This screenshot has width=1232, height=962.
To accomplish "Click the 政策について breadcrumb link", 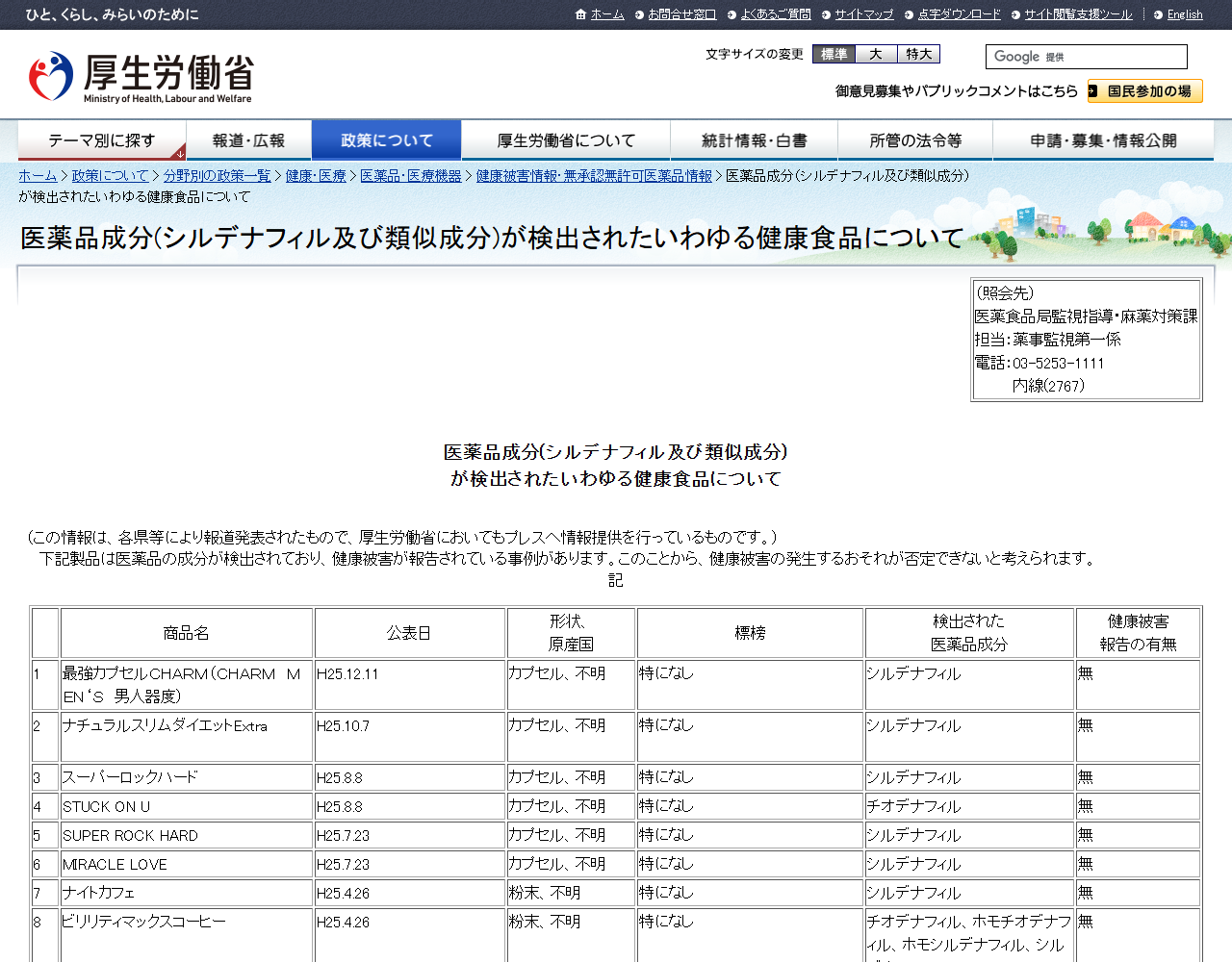I will (111, 176).
